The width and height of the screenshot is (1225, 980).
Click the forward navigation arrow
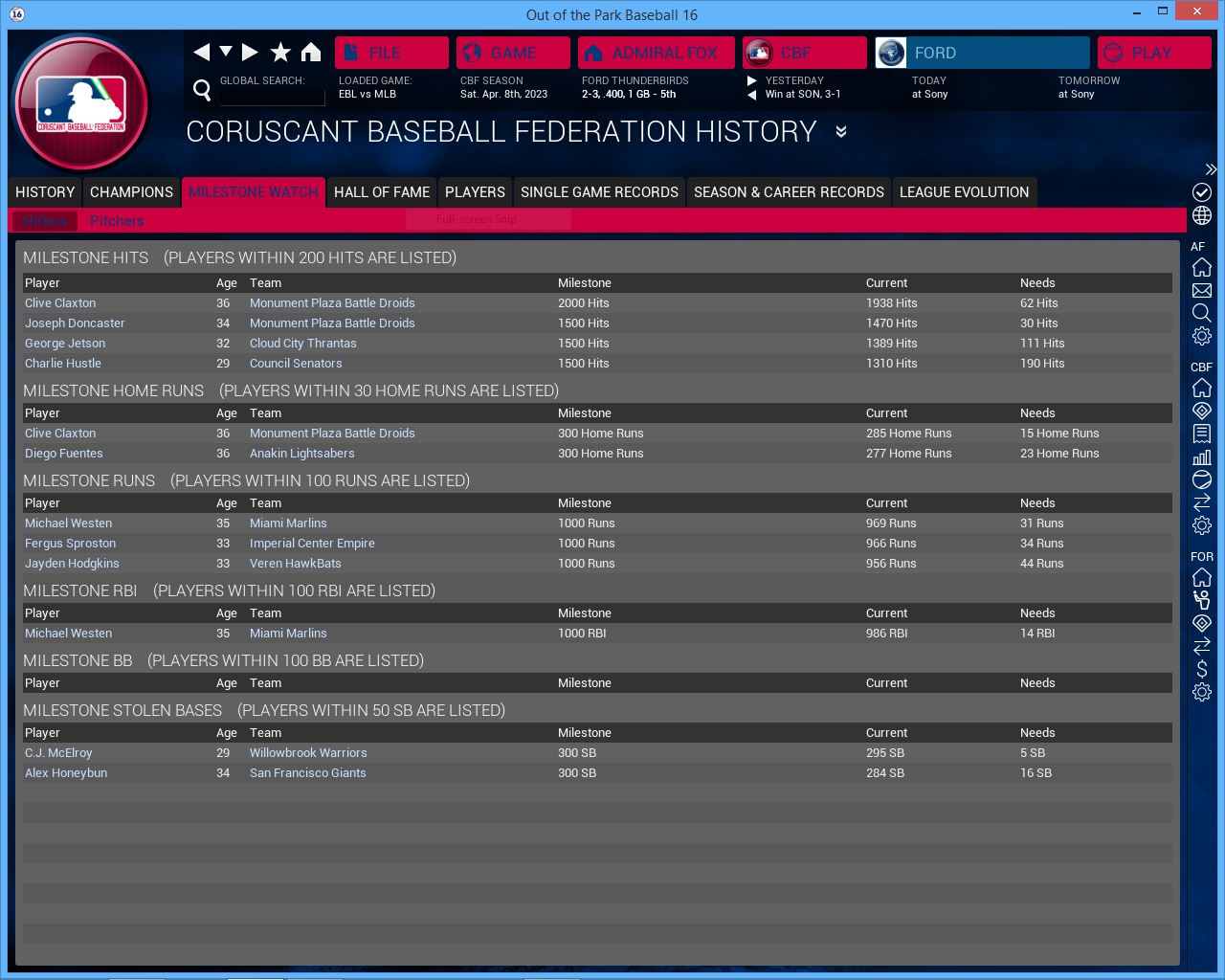[250, 52]
